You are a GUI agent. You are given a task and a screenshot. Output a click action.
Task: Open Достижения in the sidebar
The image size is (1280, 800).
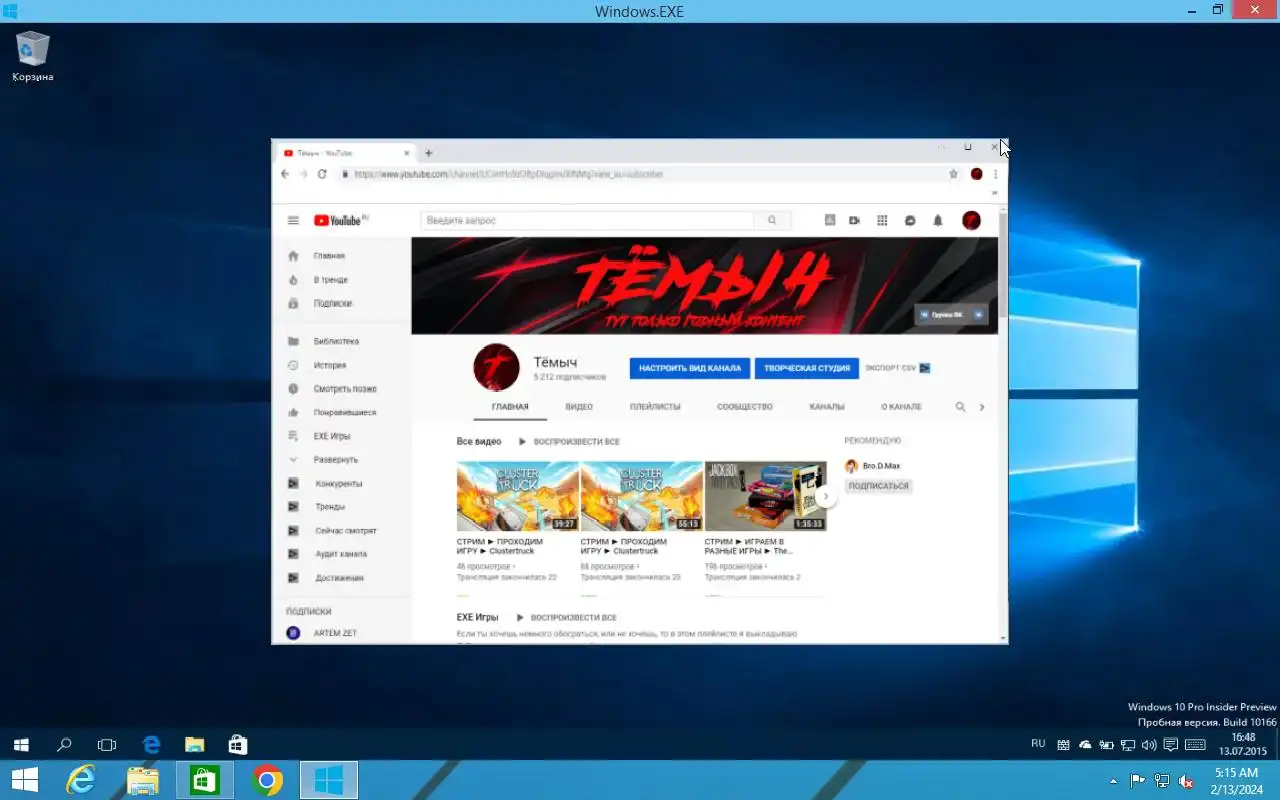338,578
